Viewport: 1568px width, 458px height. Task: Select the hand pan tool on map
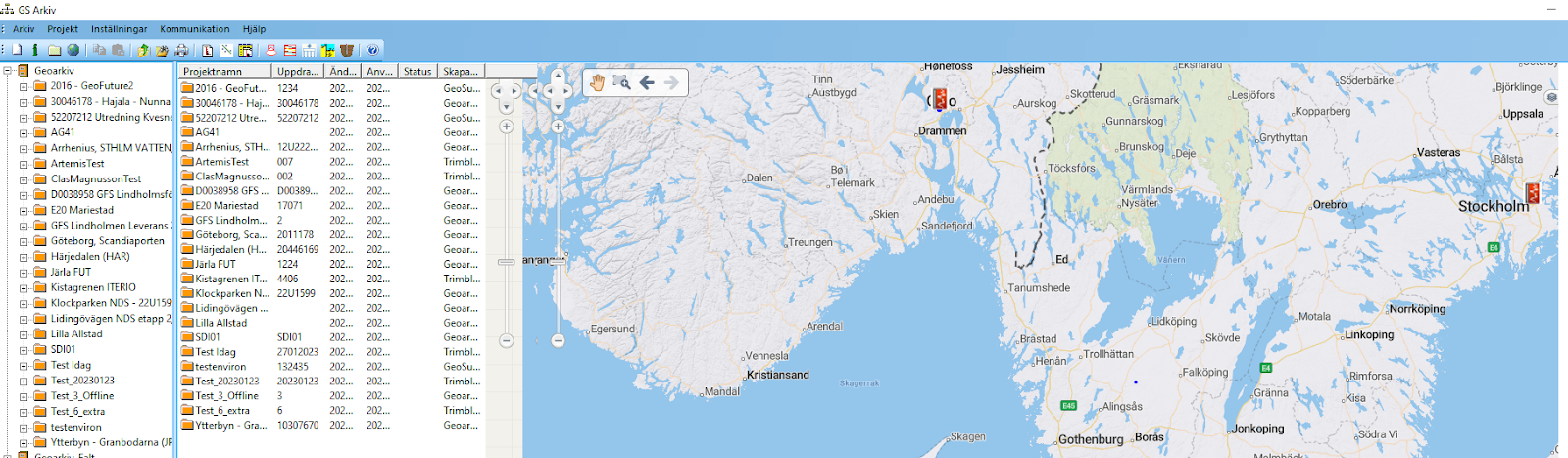tap(597, 82)
